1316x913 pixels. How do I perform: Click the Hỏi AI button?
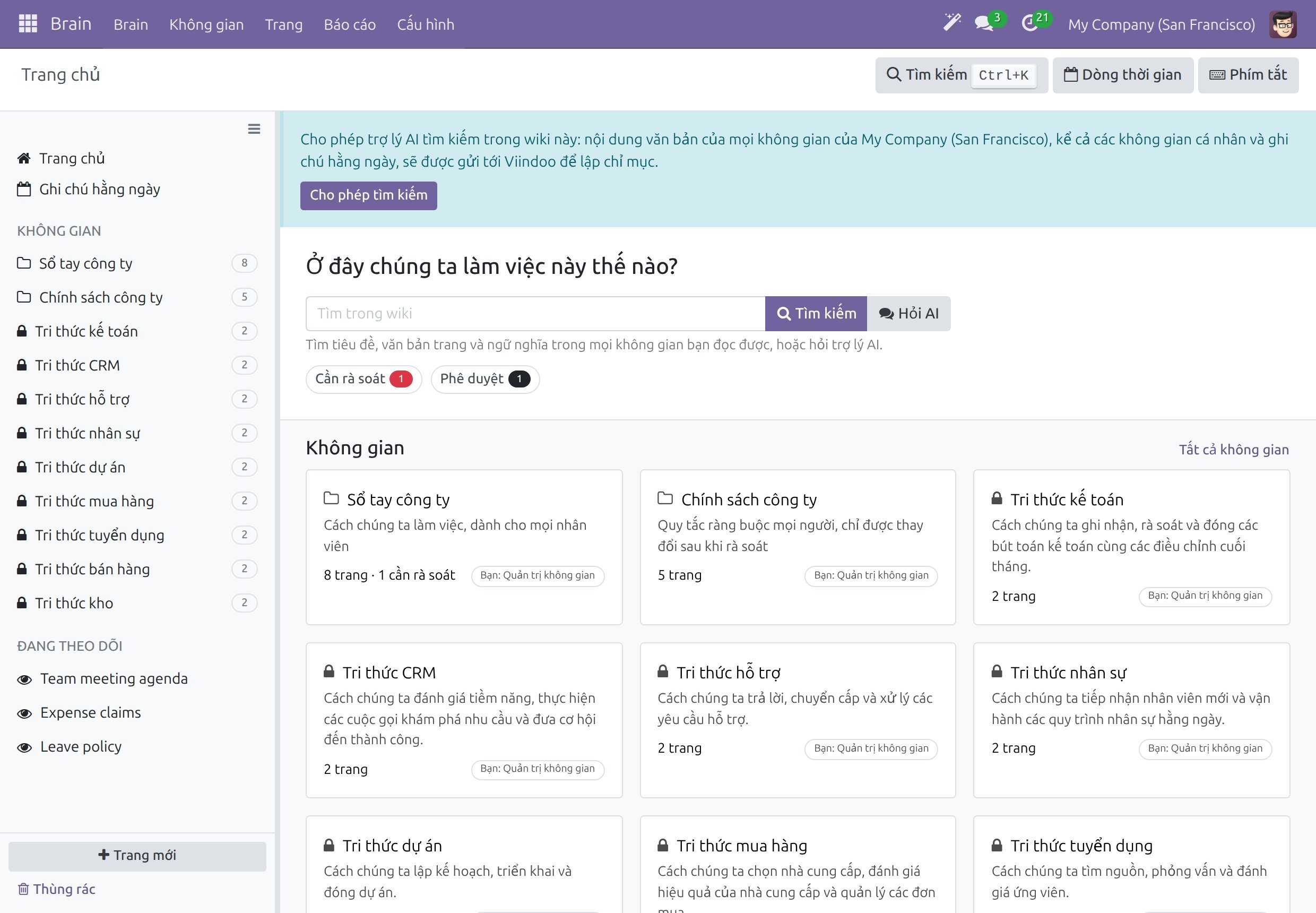point(909,314)
